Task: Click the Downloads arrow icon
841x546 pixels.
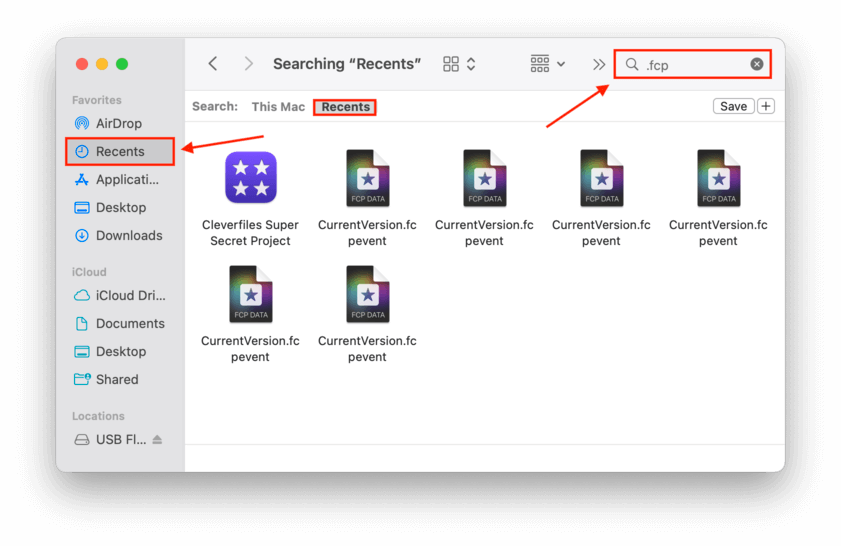Action: coord(82,235)
